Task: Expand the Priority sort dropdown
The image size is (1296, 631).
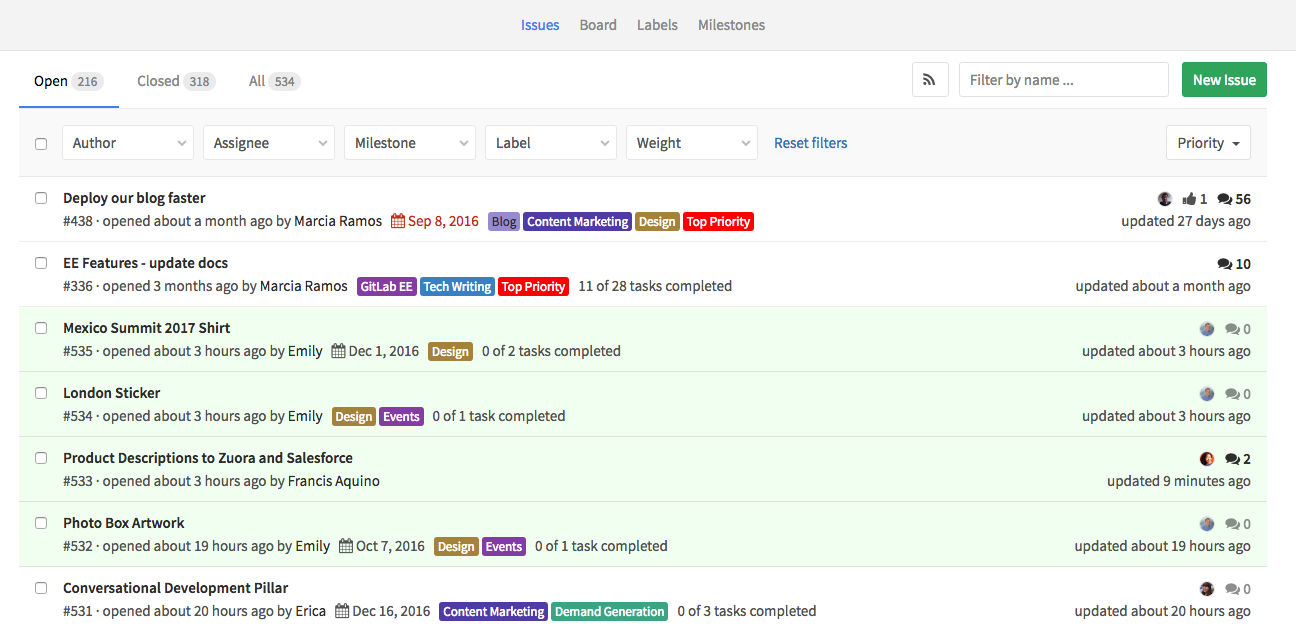Action: (x=1208, y=143)
